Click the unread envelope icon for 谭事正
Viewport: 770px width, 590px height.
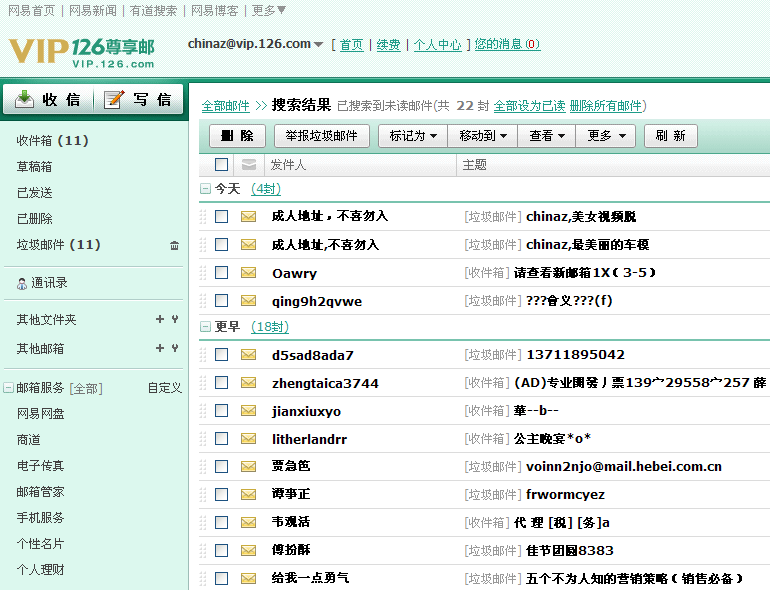click(x=248, y=495)
